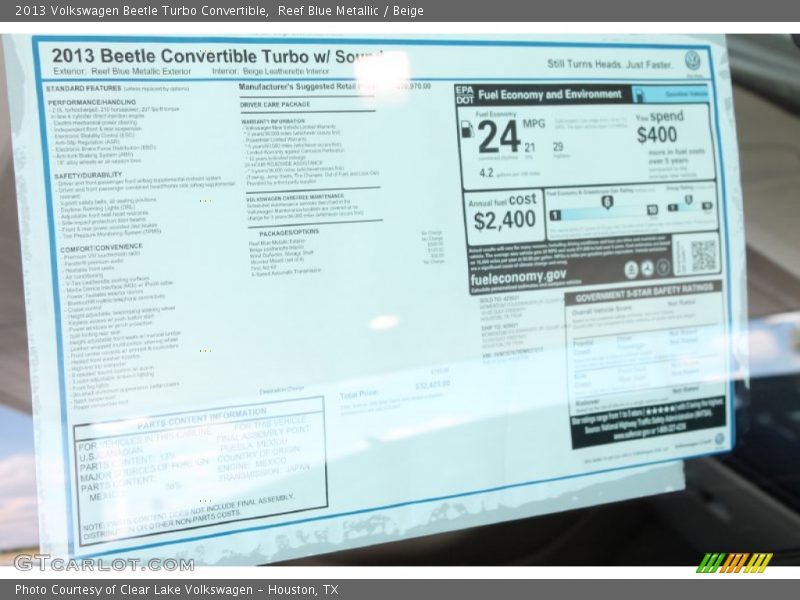Click the '$400' you spend amount
The height and width of the screenshot is (600, 800).
point(657,135)
